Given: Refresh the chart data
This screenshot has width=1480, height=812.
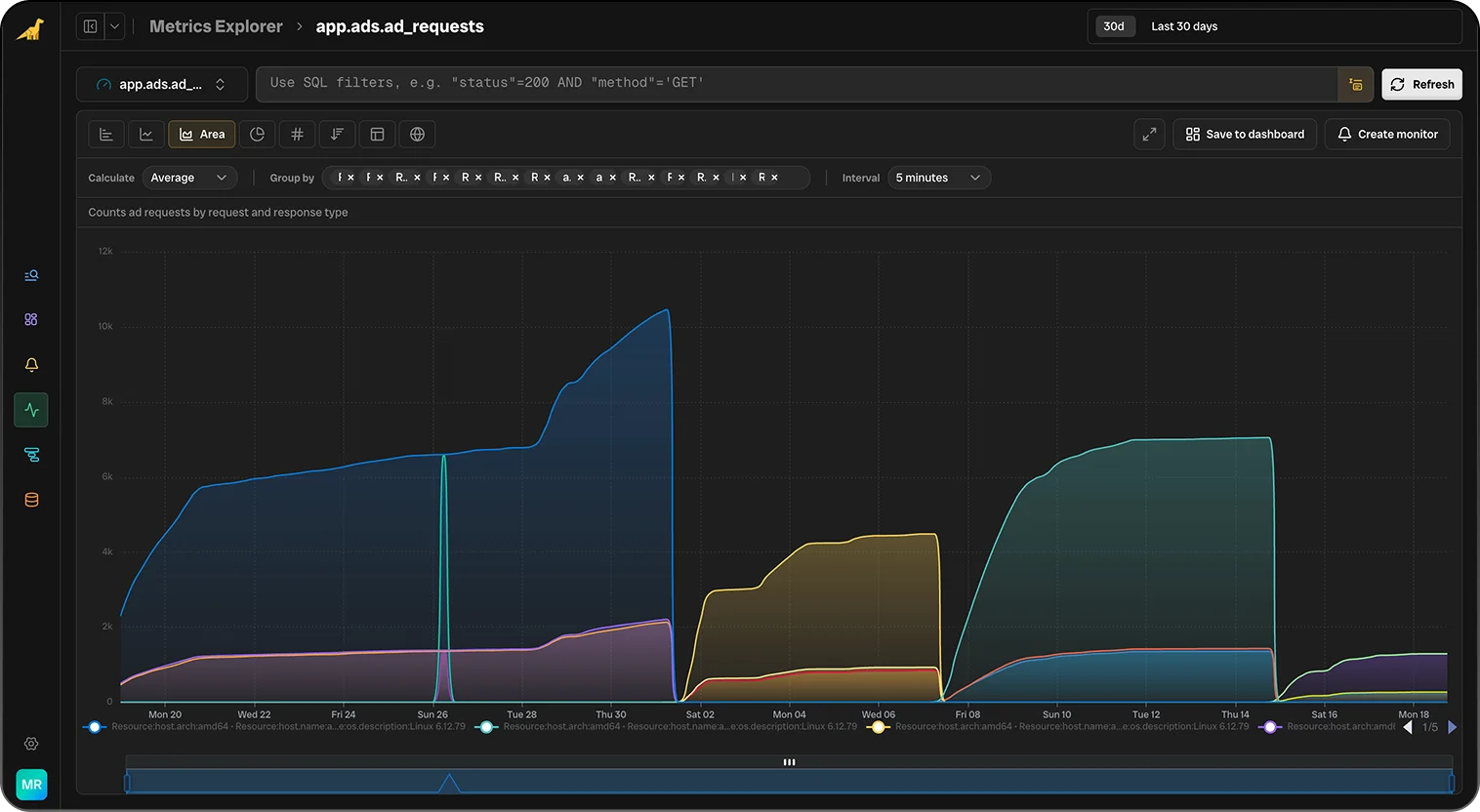Looking at the screenshot, I should (x=1421, y=85).
